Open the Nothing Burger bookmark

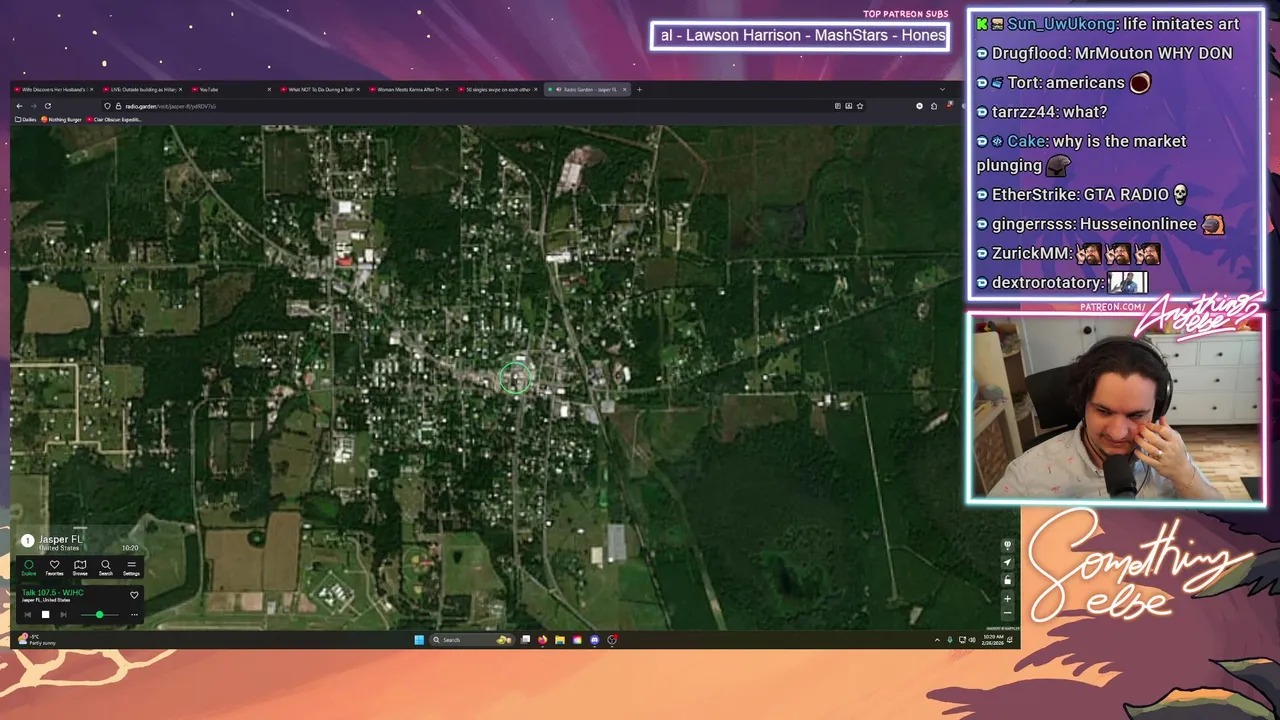point(61,119)
